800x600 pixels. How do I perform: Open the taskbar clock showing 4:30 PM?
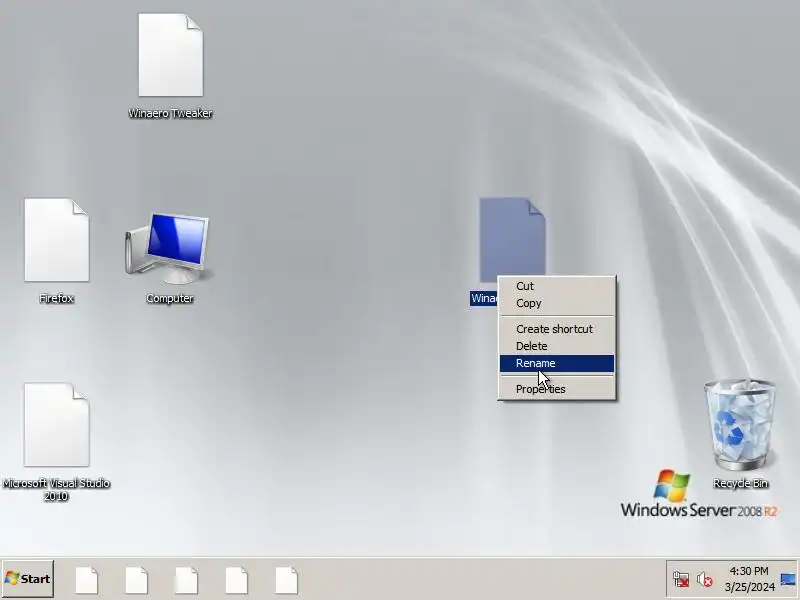tap(749, 579)
